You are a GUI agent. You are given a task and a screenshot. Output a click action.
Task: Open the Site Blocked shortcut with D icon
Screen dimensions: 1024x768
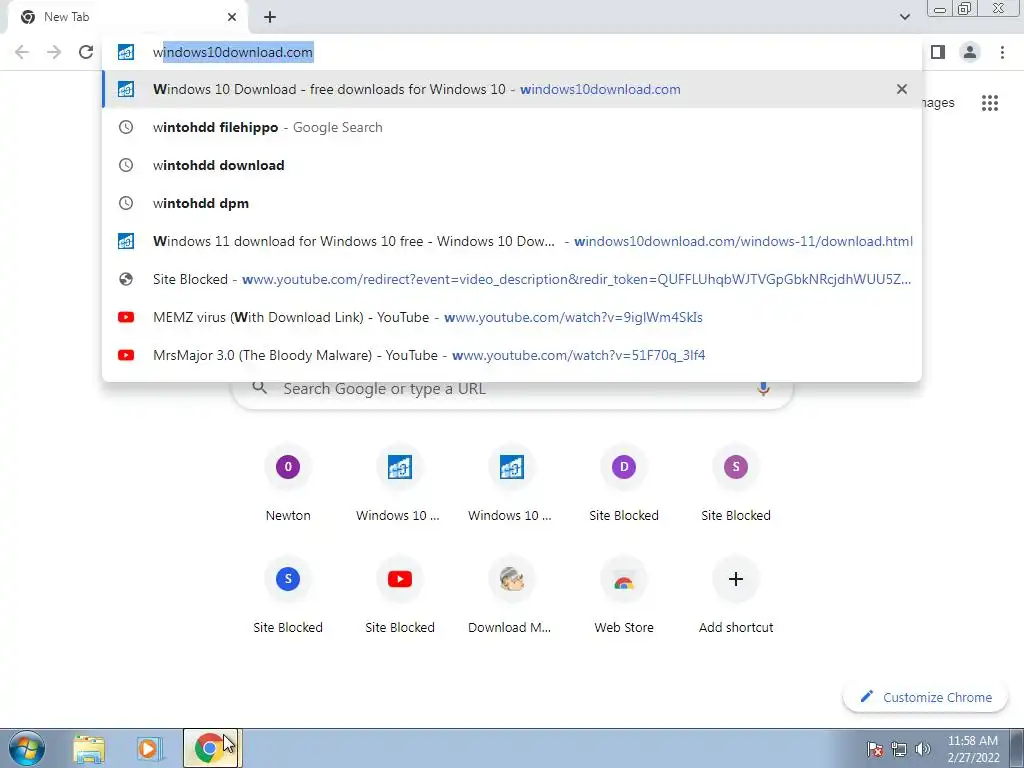point(624,484)
